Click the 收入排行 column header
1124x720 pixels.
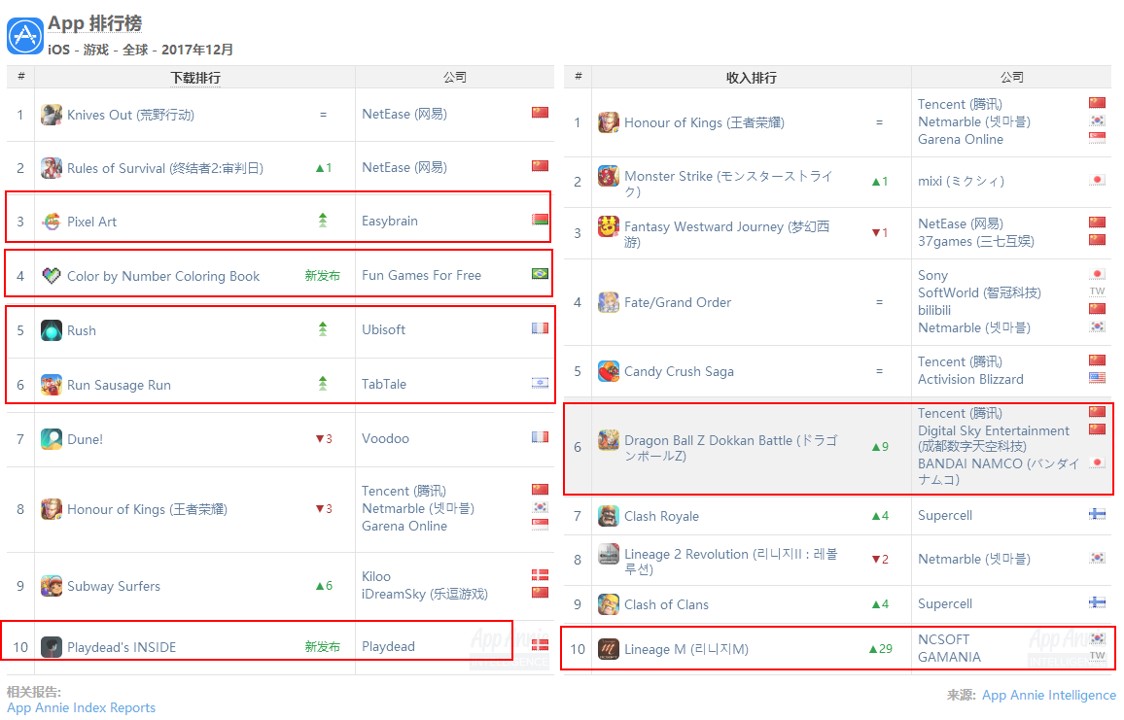pyautogui.click(x=751, y=77)
